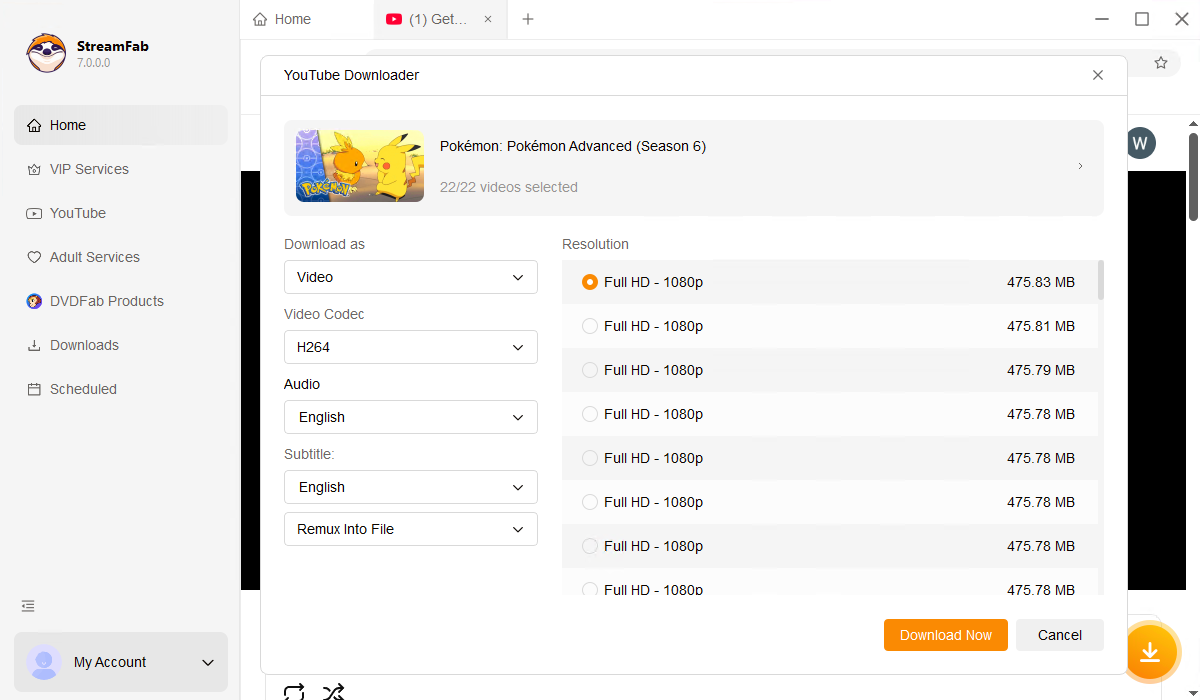Open Adult Services in the sidebar
Image resolution: width=1200 pixels, height=700 pixels.
pyautogui.click(x=94, y=257)
